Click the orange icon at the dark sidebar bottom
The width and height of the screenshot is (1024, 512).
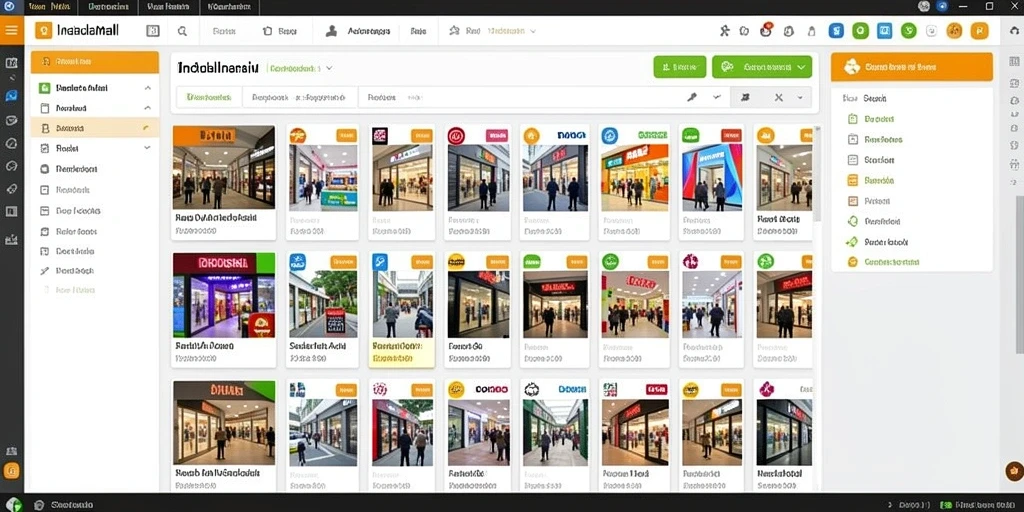coord(12,471)
